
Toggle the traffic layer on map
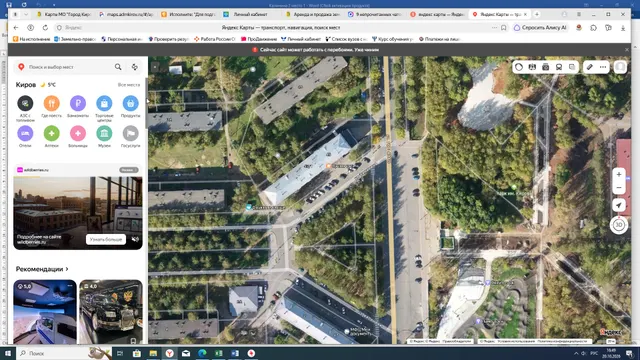tap(519, 67)
